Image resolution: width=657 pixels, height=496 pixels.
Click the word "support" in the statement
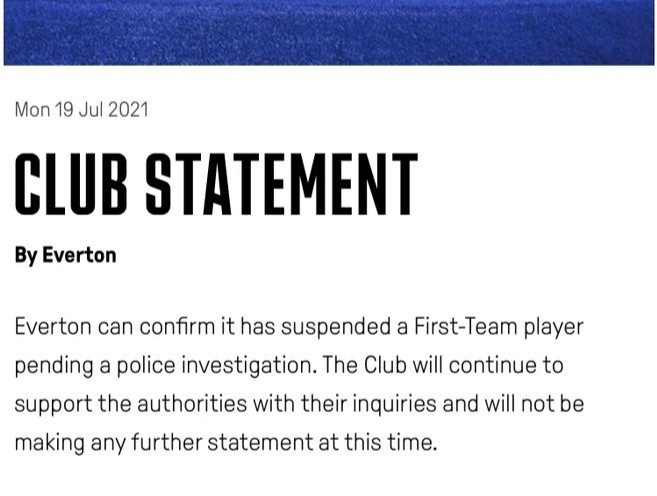[x=52, y=405]
